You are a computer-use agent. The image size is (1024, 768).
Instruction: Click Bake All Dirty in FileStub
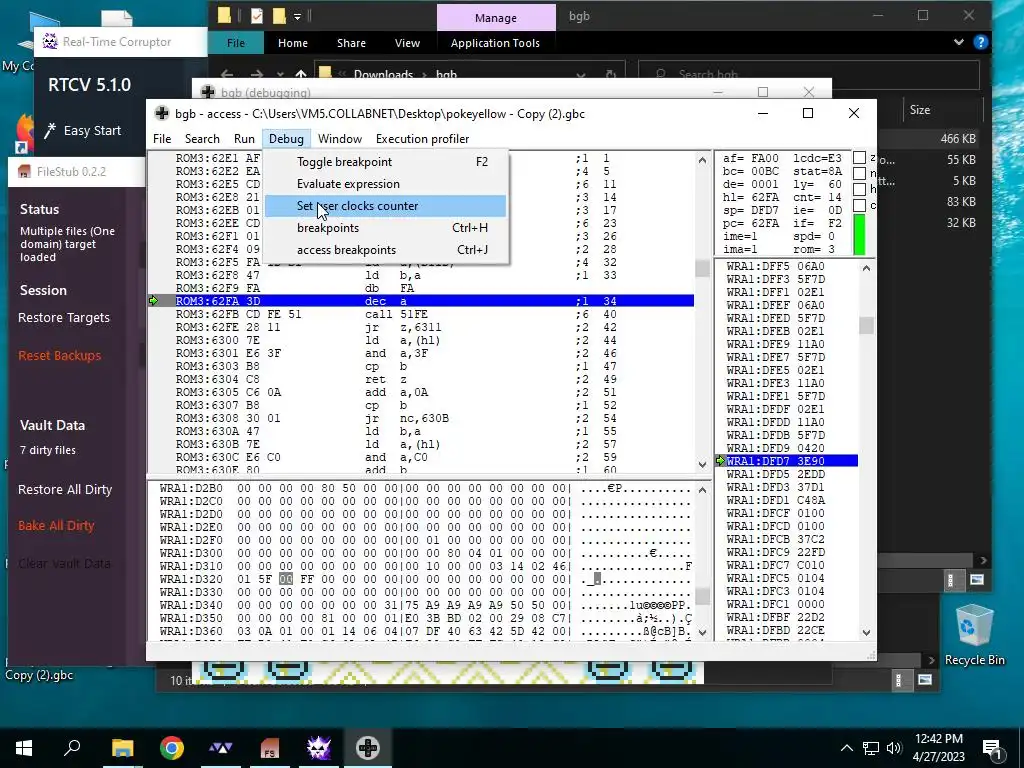[x=56, y=525]
